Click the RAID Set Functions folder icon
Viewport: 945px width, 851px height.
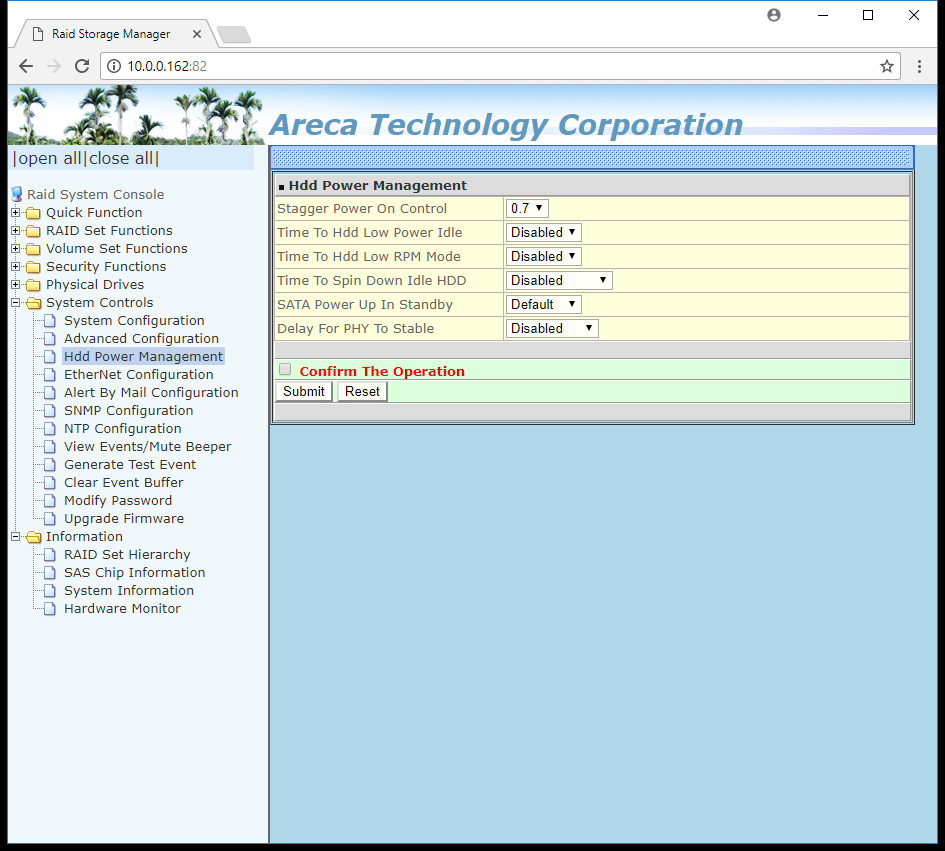pos(34,231)
